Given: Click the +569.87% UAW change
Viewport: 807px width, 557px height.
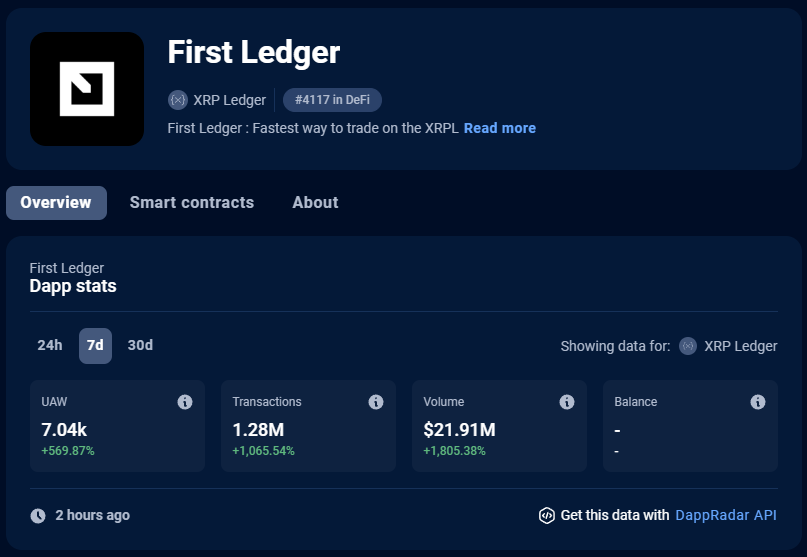Looking at the screenshot, I should (68, 451).
